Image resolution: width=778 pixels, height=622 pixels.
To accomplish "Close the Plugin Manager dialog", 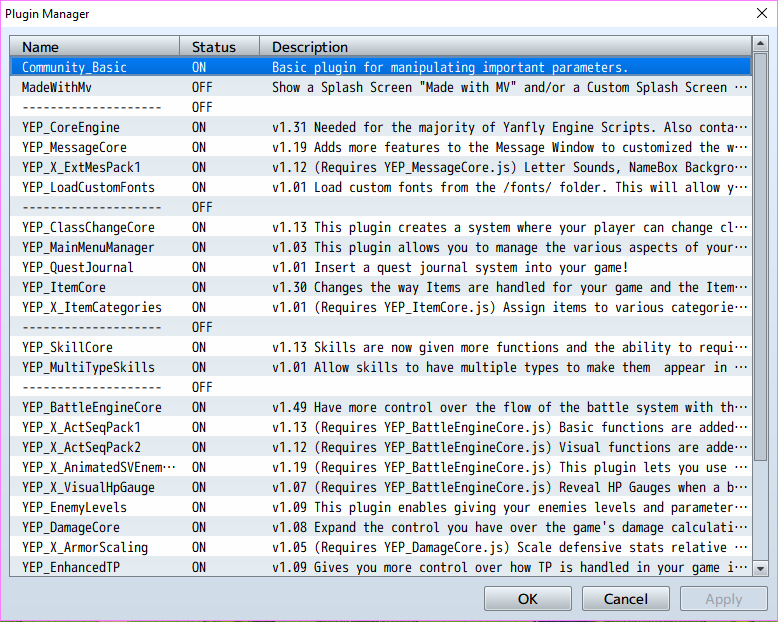I will [762, 13].
